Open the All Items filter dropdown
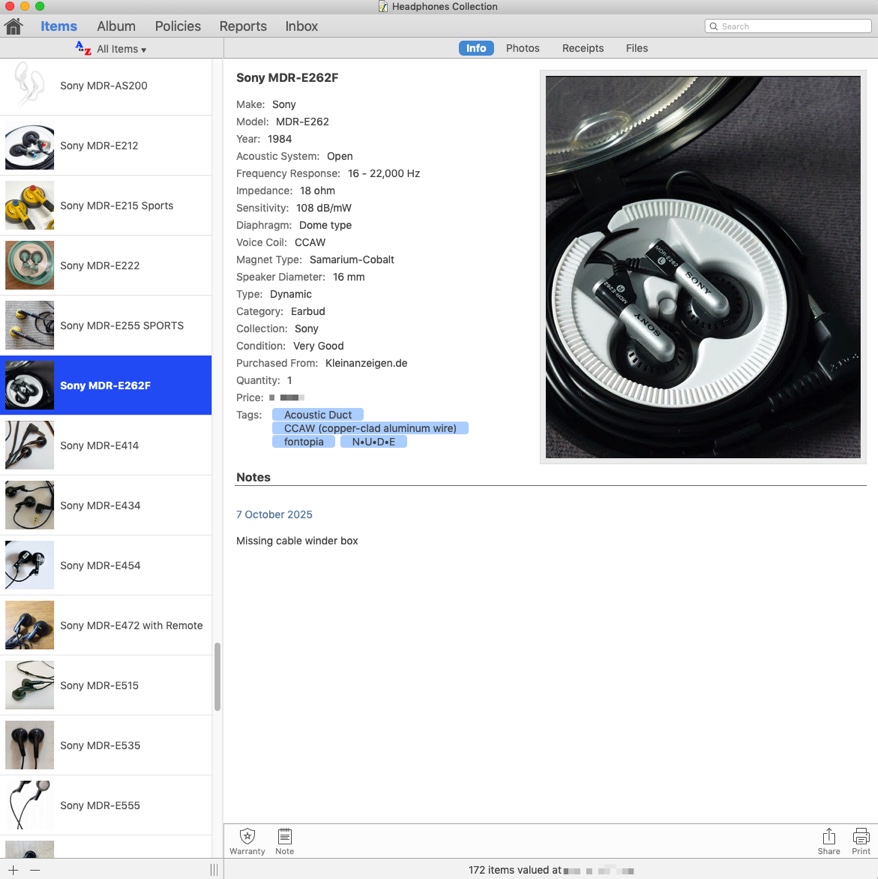The height and width of the screenshot is (879, 878). click(x=121, y=49)
